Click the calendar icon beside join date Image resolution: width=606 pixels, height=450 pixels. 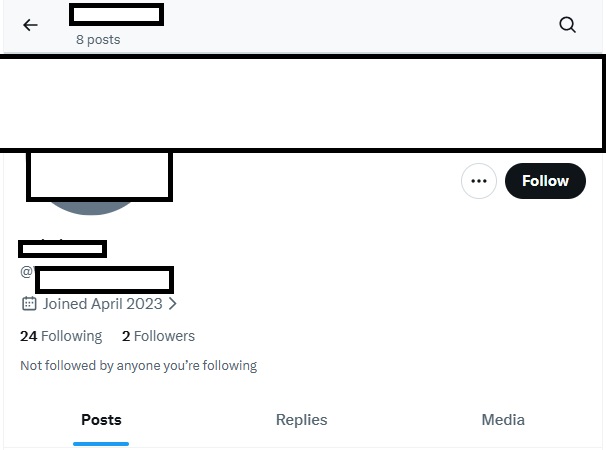(x=29, y=304)
